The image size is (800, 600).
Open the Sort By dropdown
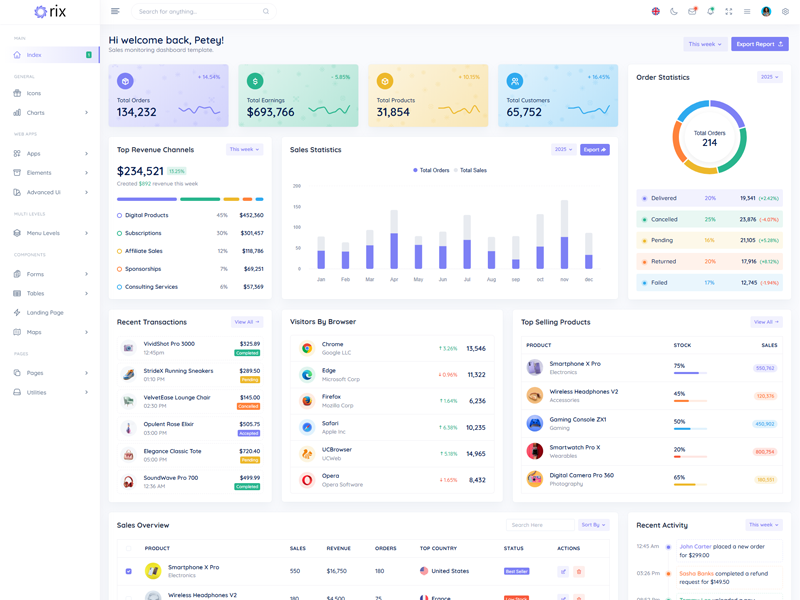[593, 524]
